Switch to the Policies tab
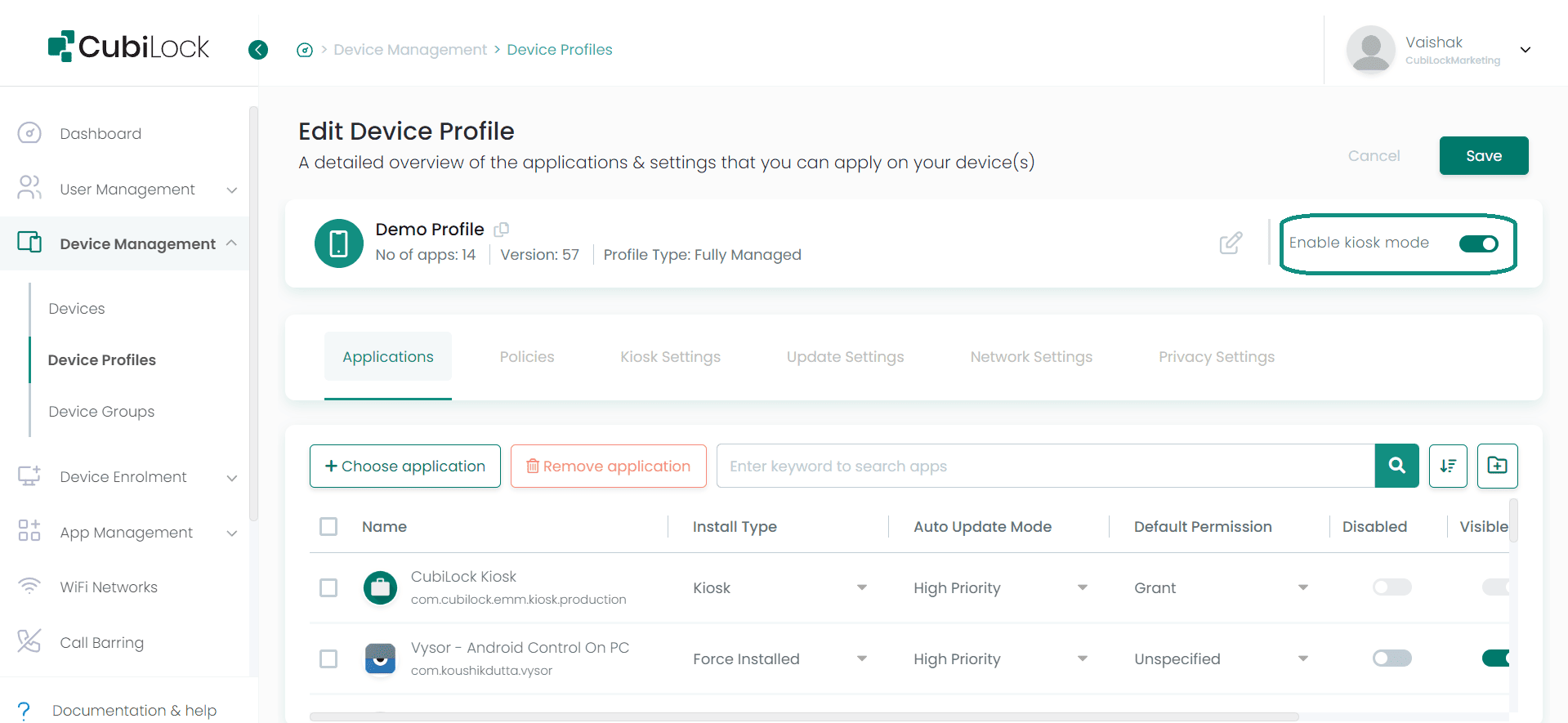Screen dimensions: 1568x723 (x=527, y=357)
